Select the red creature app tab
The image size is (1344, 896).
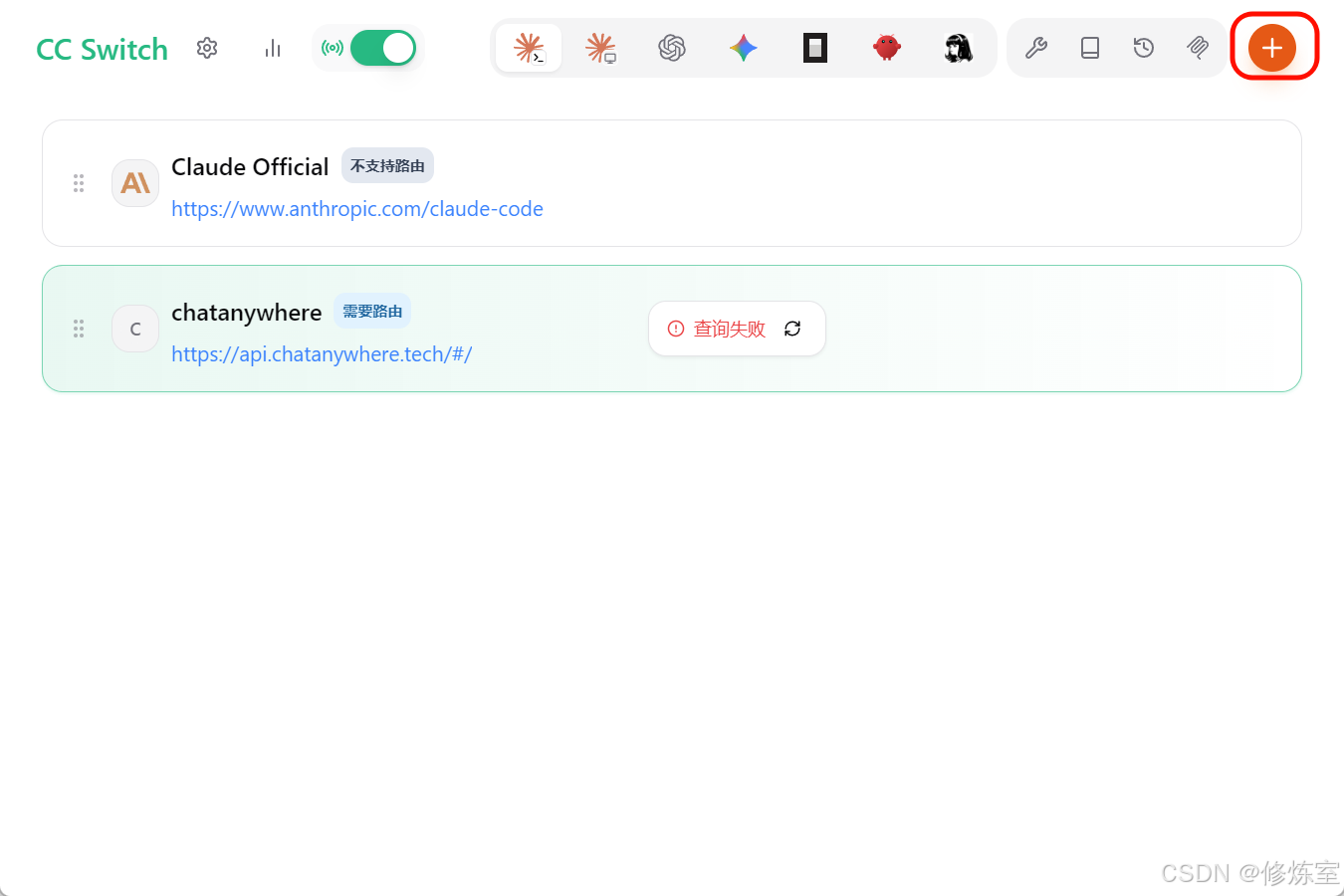coord(887,48)
